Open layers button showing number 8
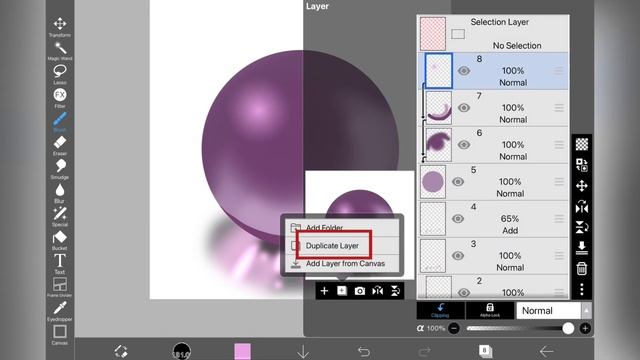Screen dimensions: 640x360 [485, 351]
